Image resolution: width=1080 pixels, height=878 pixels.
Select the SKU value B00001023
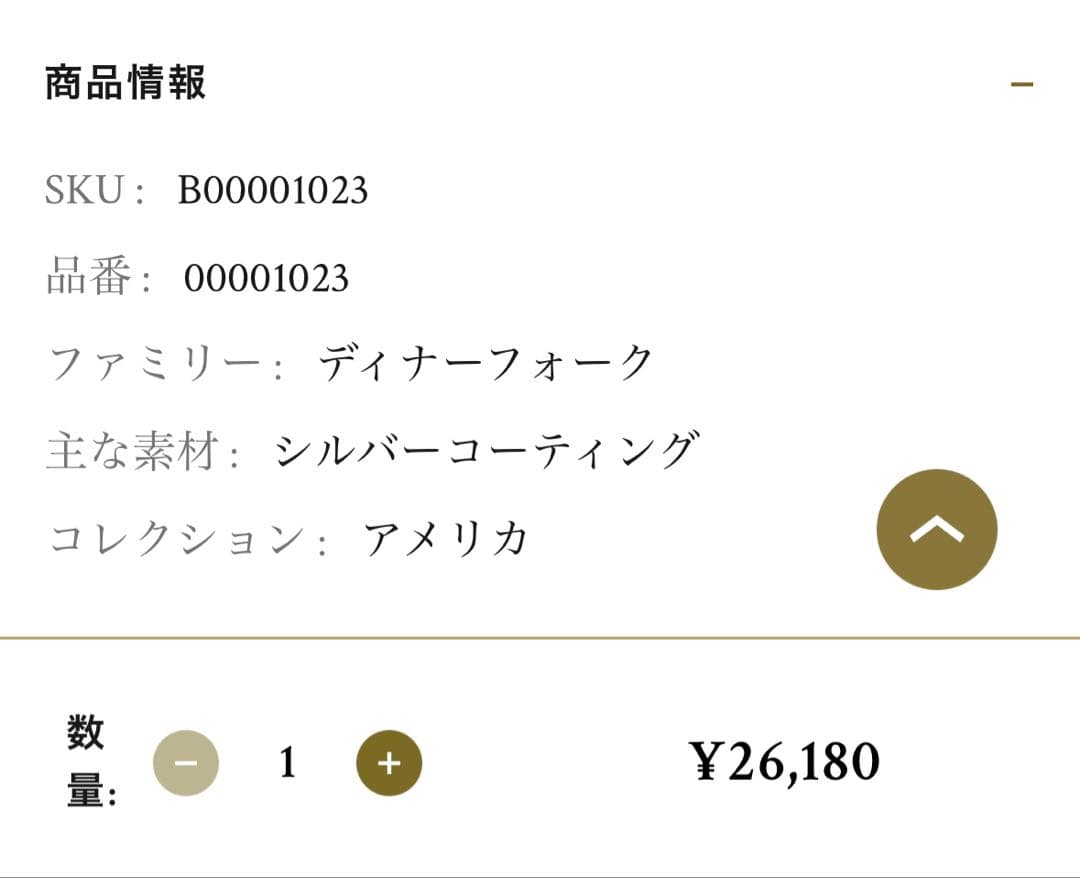click(273, 190)
